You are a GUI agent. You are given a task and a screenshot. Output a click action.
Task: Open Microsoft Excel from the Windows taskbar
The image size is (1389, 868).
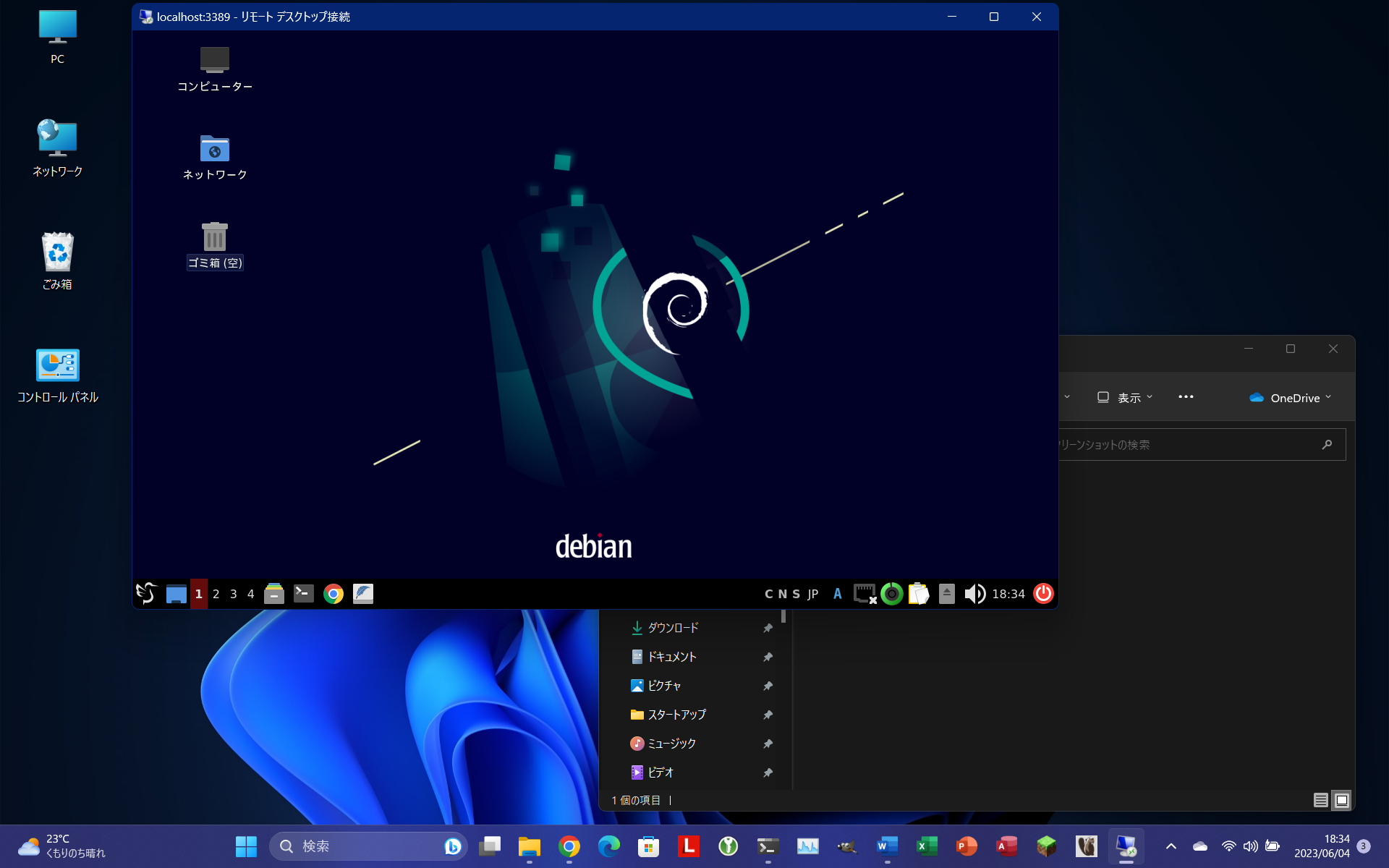pyautogui.click(x=927, y=846)
